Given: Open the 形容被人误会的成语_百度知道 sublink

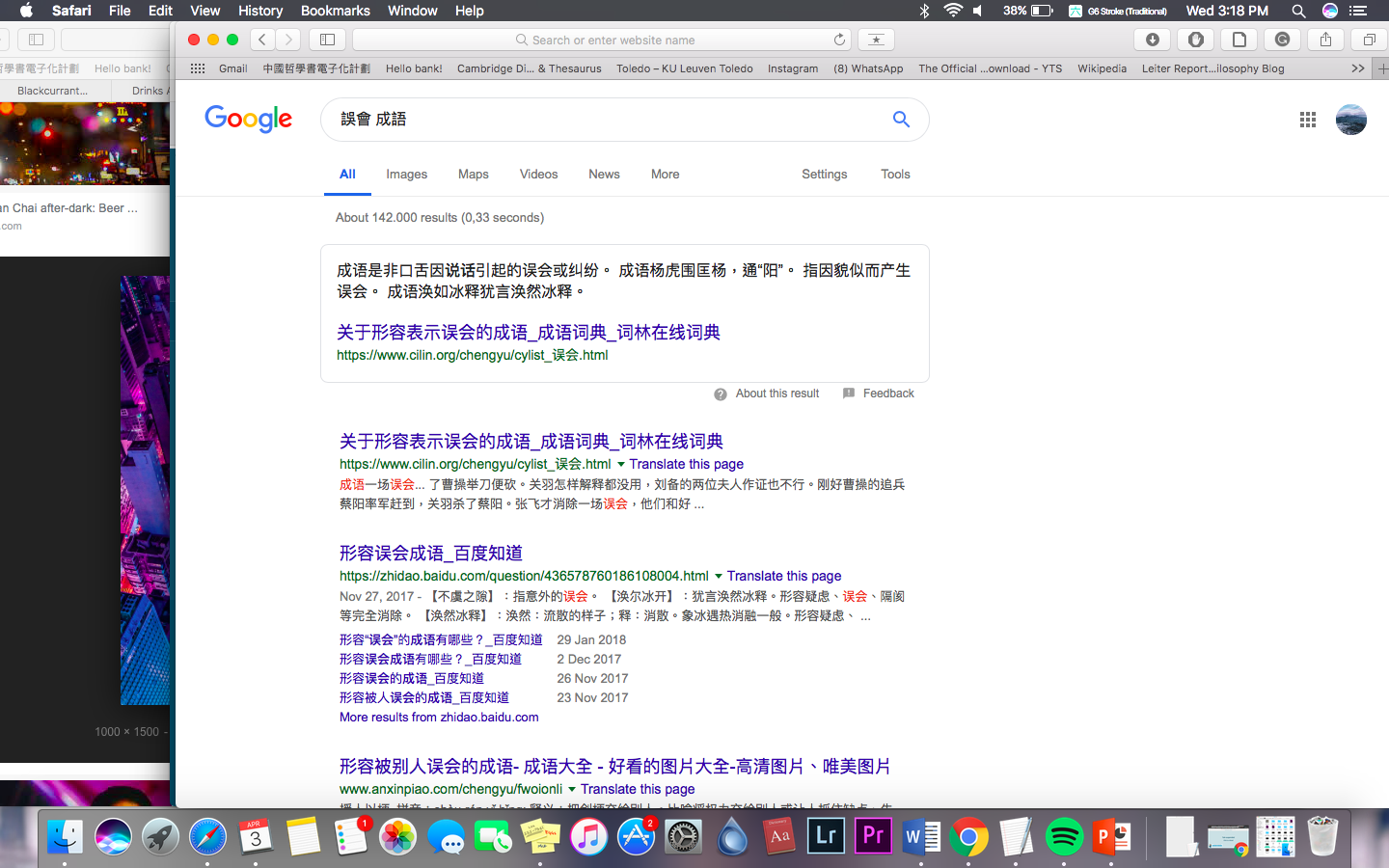Looking at the screenshot, I should pyautogui.click(x=424, y=697).
